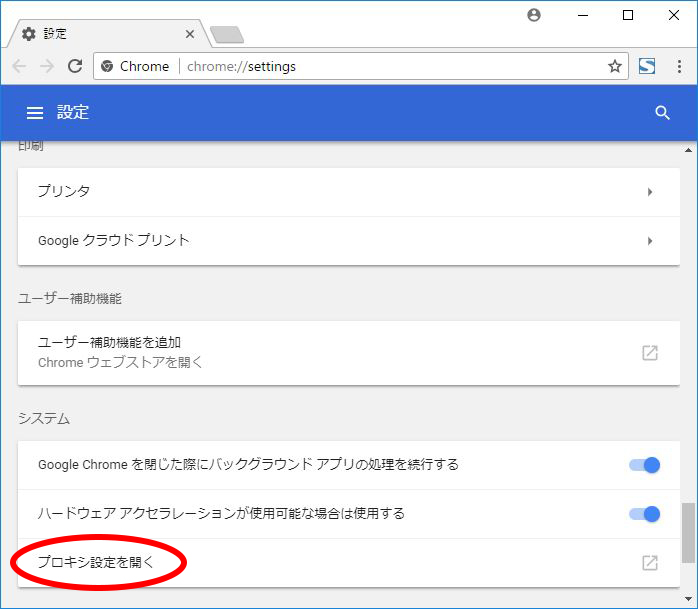Toggle ハードウェア アクセラレーション switch off
The height and width of the screenshot is (609, 698).
(x=644, y=514)
